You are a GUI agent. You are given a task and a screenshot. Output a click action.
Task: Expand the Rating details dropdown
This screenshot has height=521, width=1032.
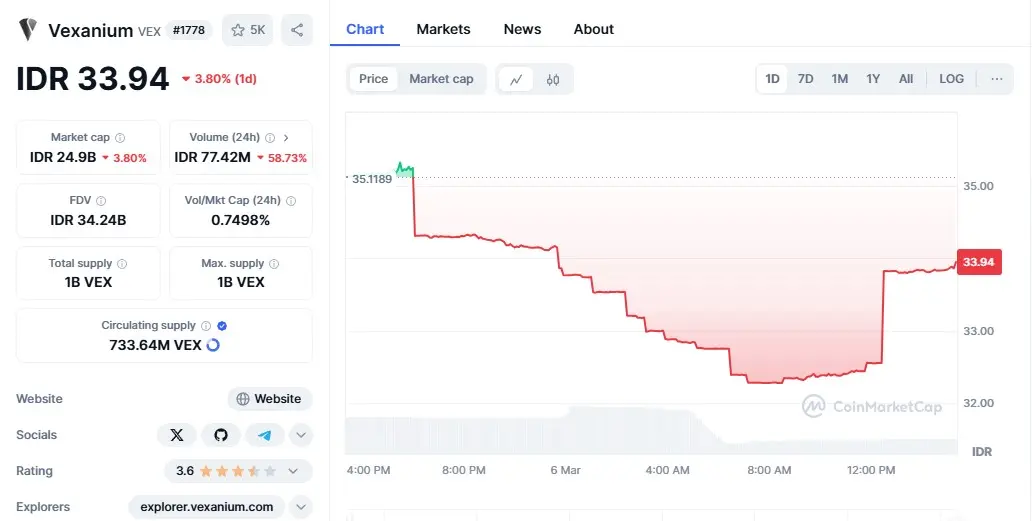point(294,471)
